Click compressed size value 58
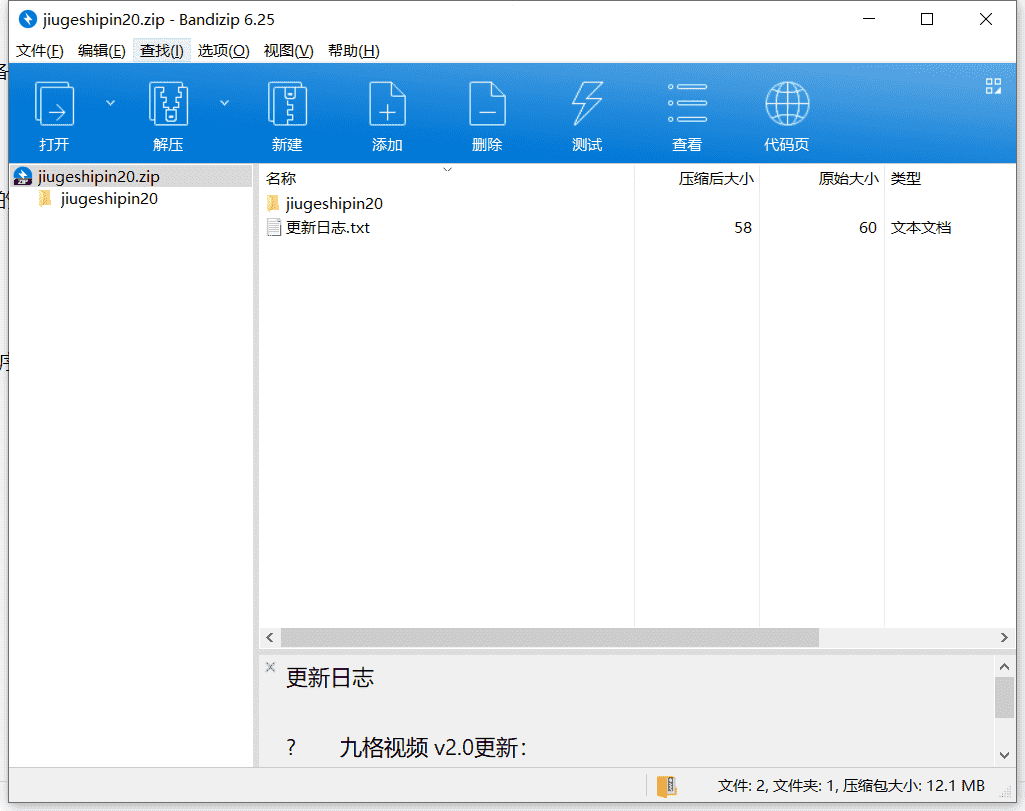This screenshot has height=811, width=1025. 743,227
